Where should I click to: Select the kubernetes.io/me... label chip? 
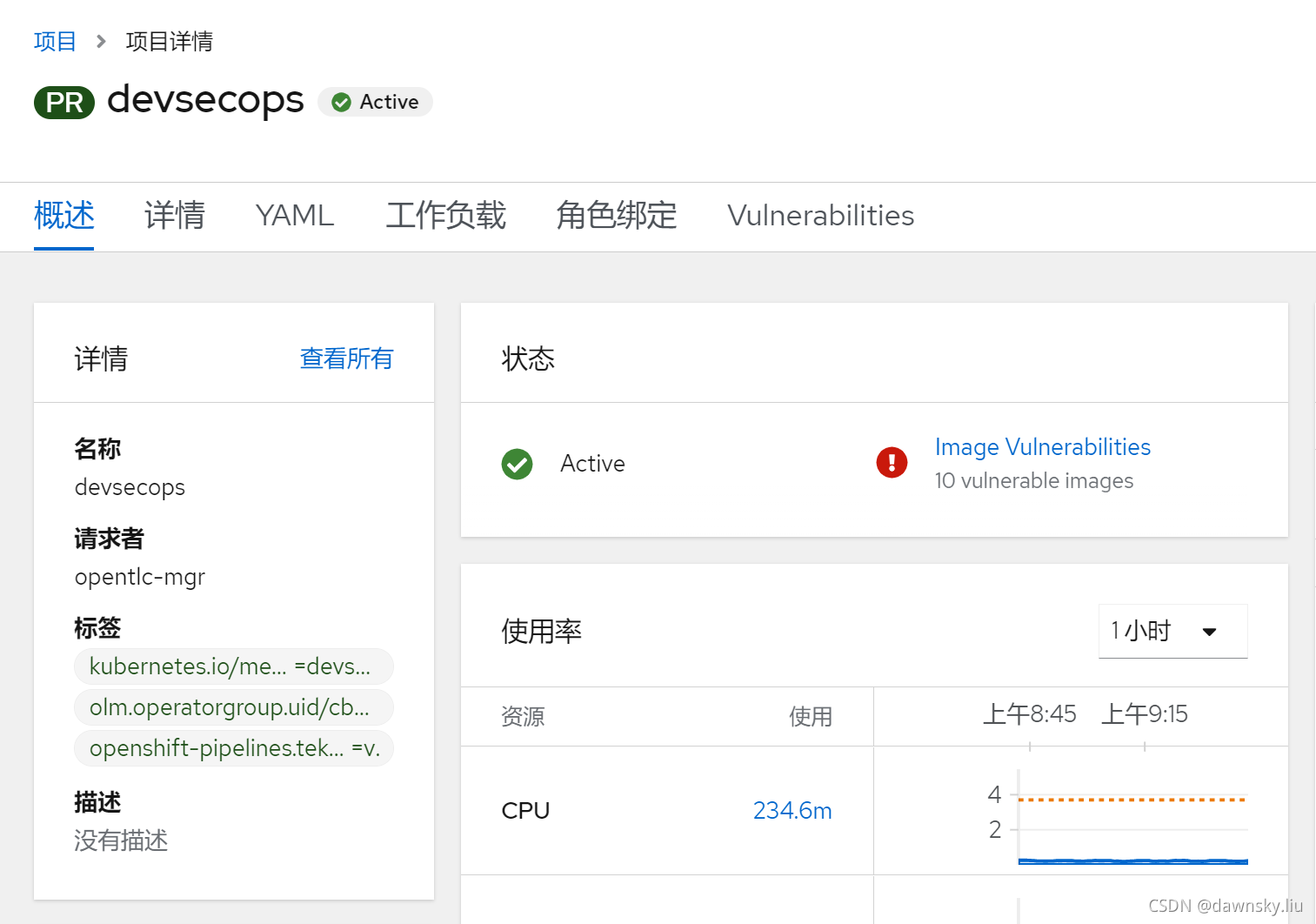click(234, 666)
